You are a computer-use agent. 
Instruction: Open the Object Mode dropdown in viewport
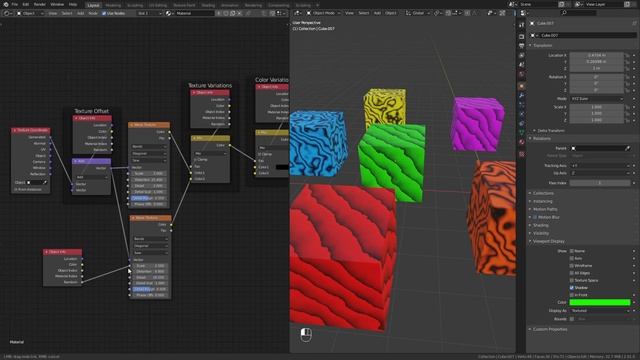pos(323,13)
